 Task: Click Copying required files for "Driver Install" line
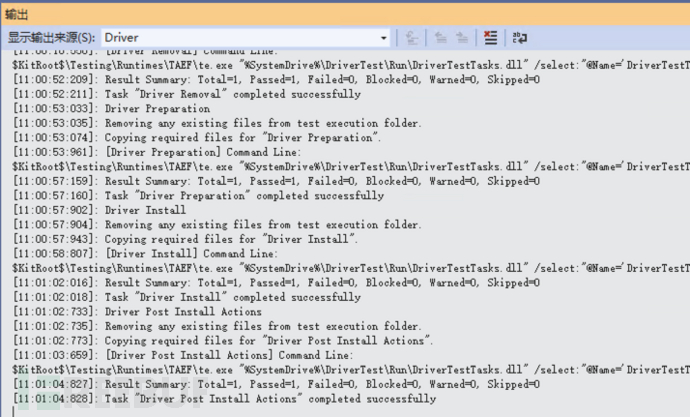pos(185,239)
